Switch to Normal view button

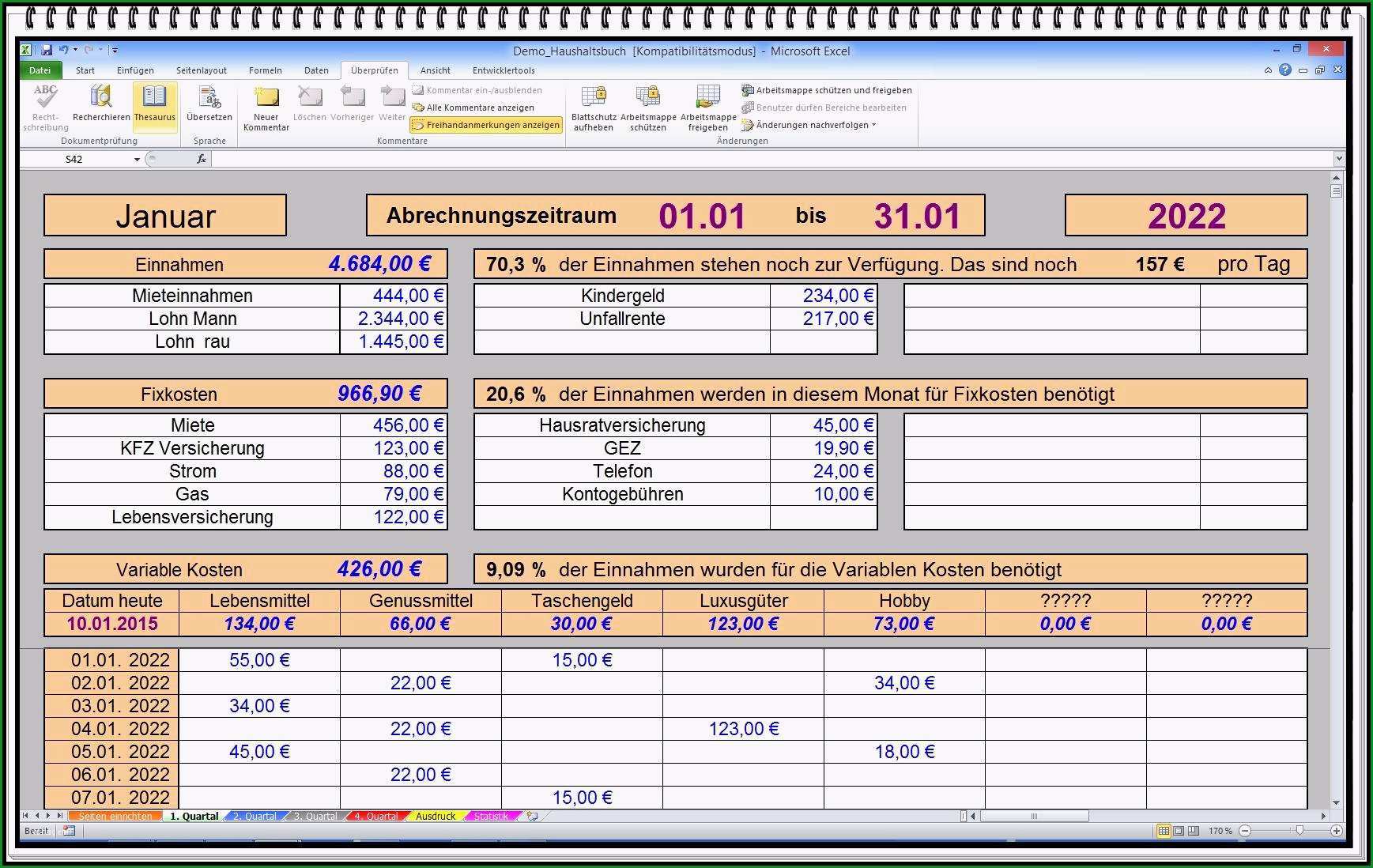click(1164, 831)
